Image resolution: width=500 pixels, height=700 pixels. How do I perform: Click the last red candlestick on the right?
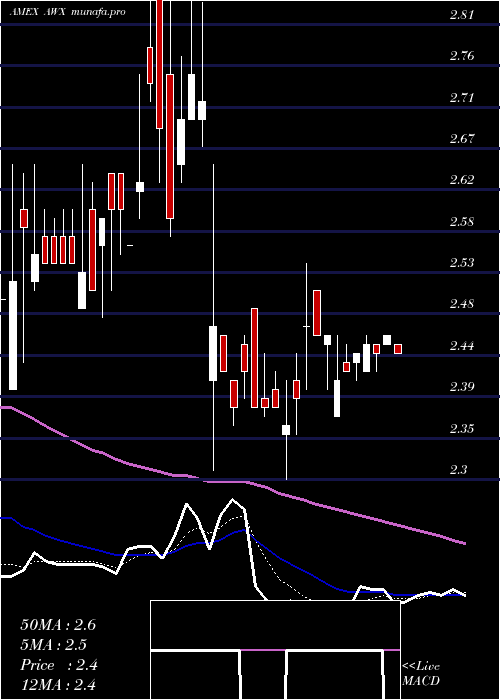click(x=398, y=349)
